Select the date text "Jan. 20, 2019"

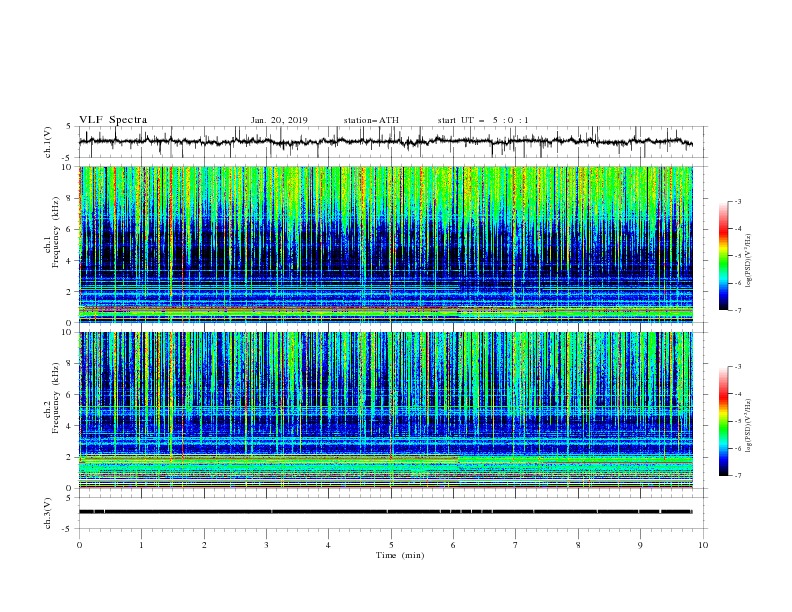279,120
